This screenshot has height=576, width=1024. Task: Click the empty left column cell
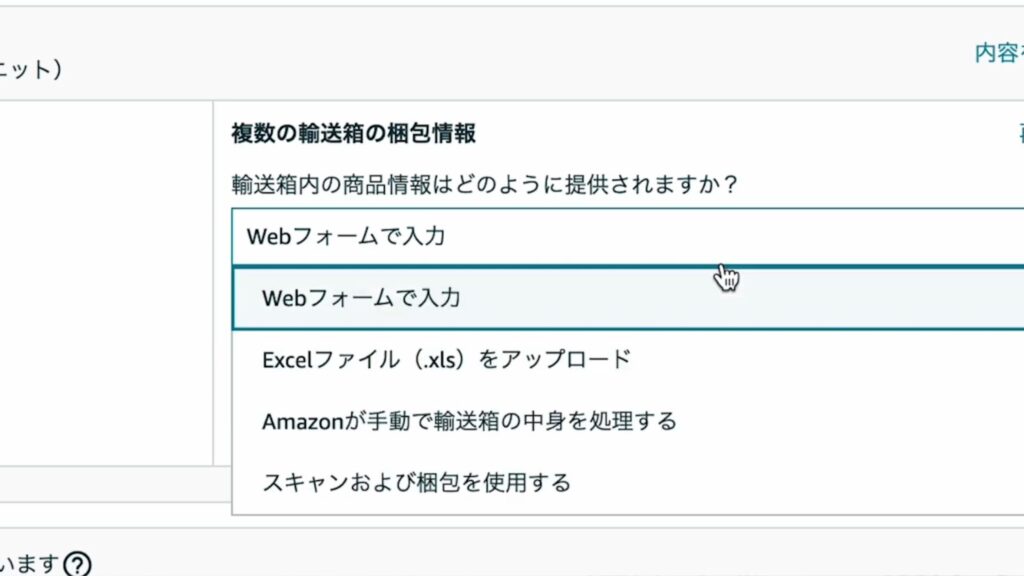pyautogui.click(x=105, y=280)
